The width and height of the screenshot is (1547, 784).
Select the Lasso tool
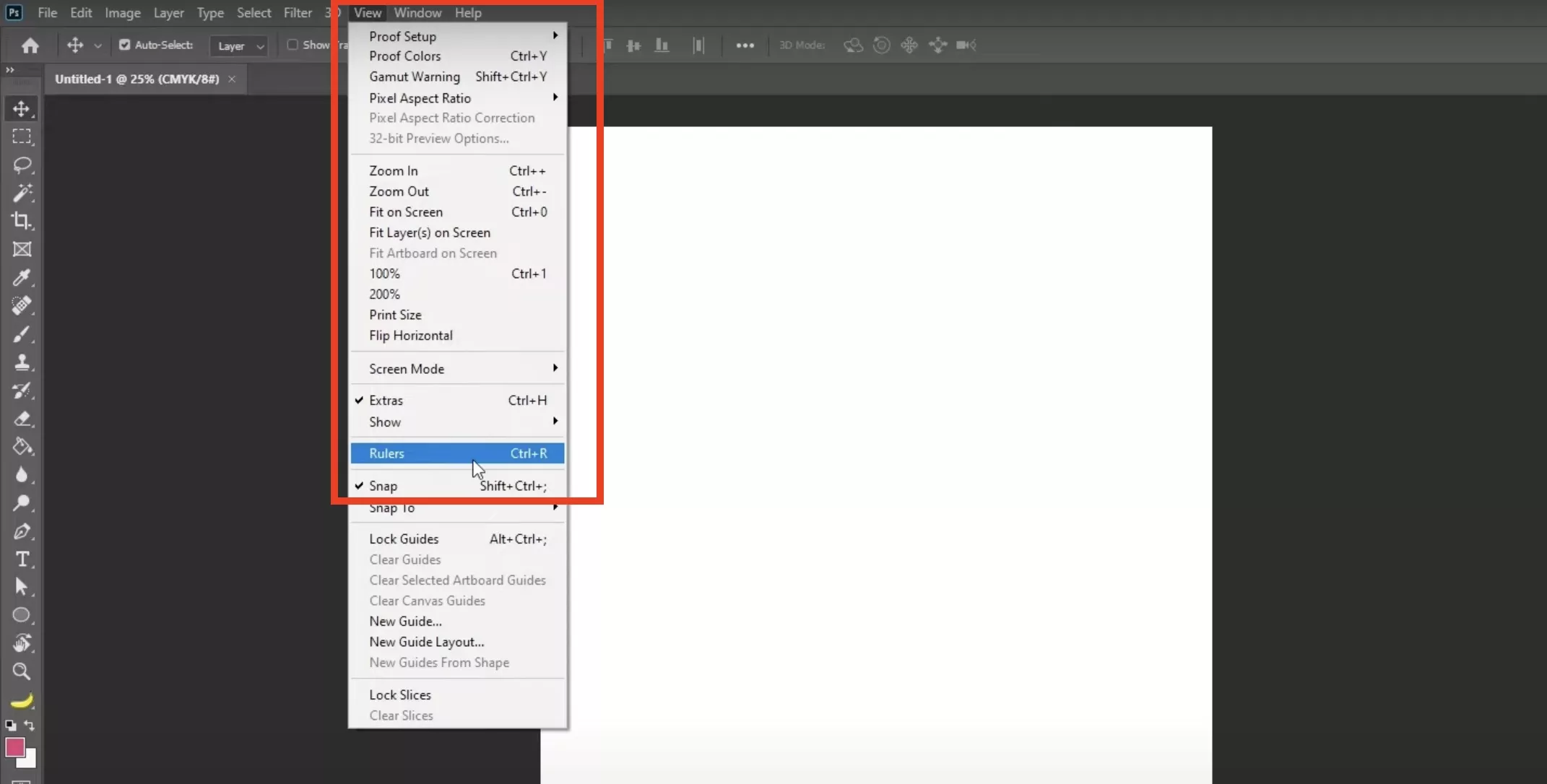click(x=22, y=165)
